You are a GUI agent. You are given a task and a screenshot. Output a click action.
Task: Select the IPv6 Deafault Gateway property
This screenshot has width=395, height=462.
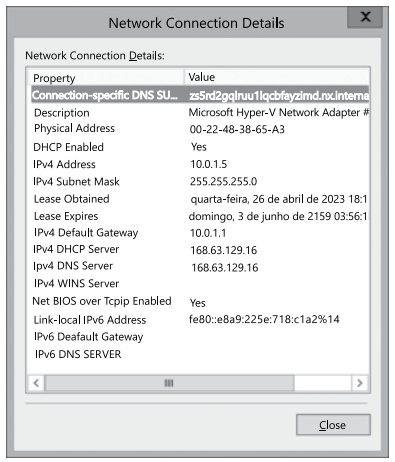pos(88,337)
